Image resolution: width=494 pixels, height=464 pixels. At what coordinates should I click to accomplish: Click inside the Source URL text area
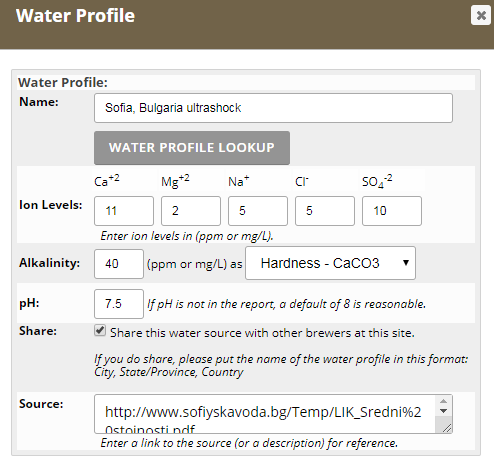tap(265, 414)
